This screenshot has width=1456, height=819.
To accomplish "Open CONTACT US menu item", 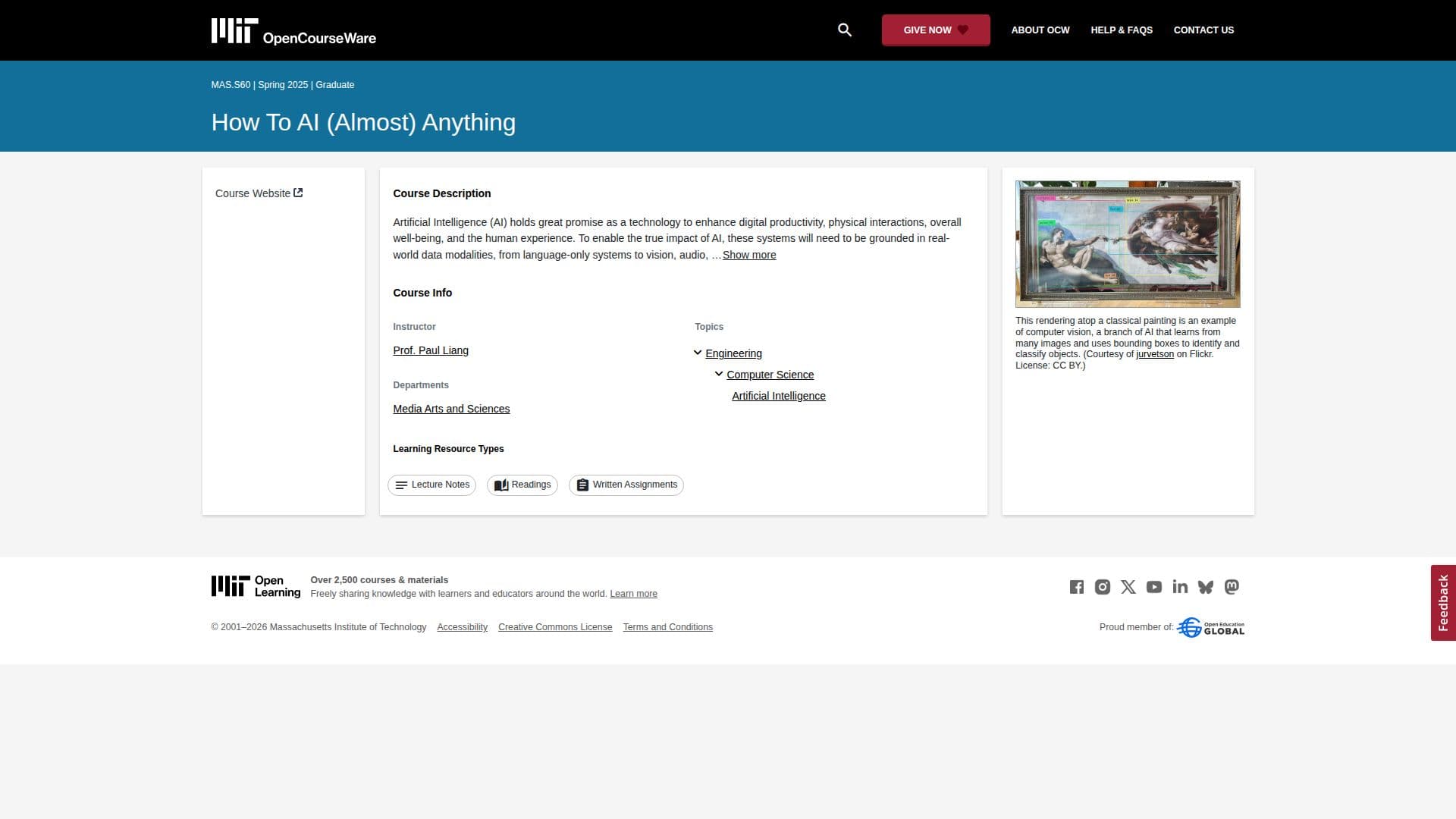I will click(x=1203, y=30).
